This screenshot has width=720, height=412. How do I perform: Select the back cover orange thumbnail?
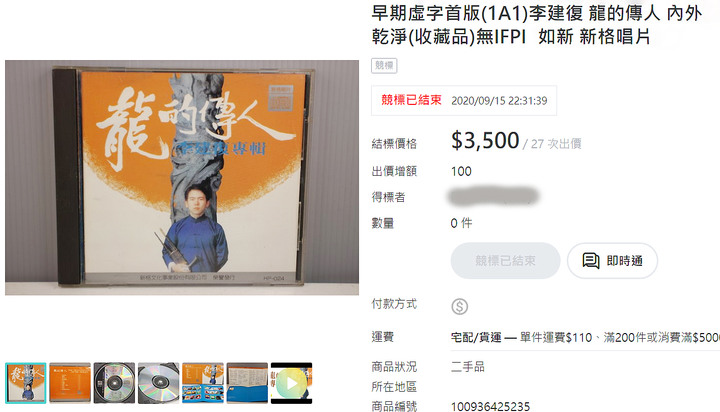tap(70, 383)
